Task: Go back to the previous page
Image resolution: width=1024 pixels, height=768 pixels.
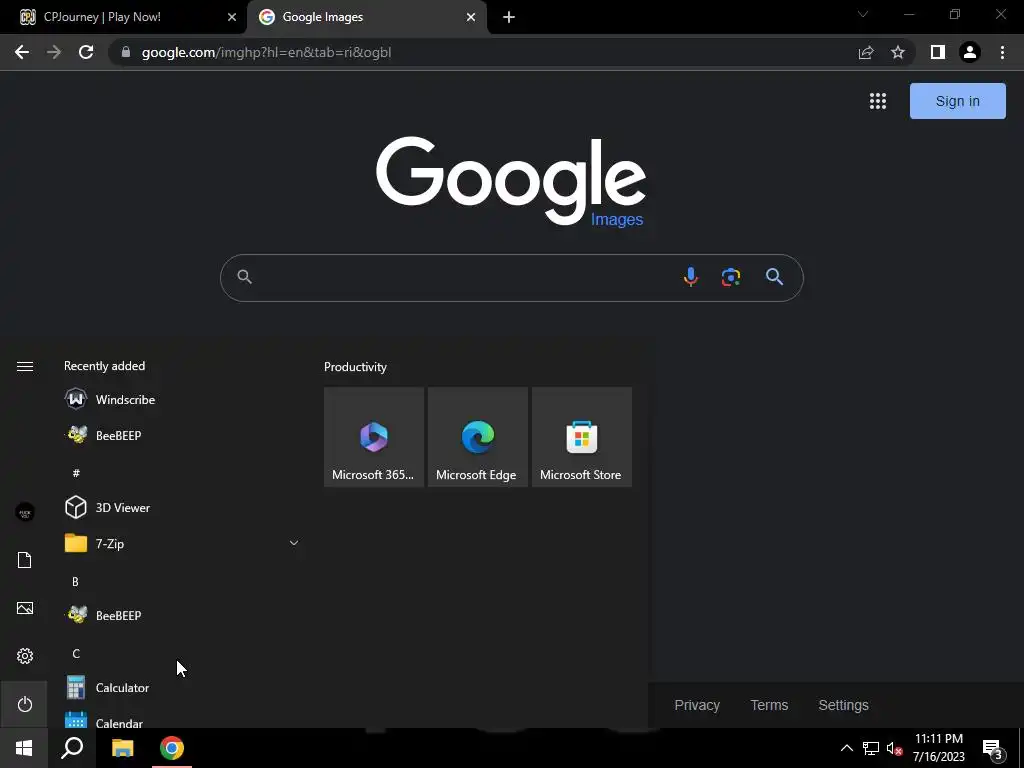Action: click(x=22, y=52)
